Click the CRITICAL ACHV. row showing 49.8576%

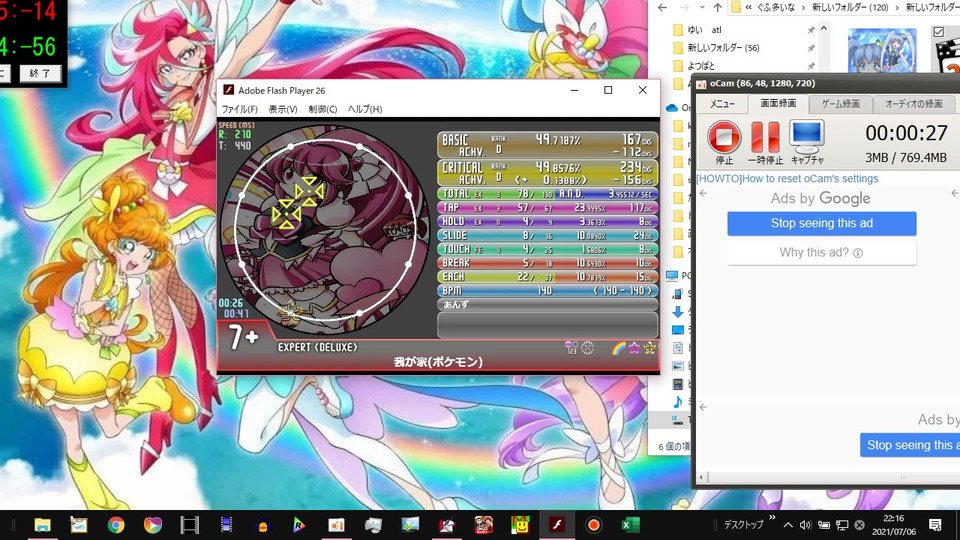tap(548, 173)
